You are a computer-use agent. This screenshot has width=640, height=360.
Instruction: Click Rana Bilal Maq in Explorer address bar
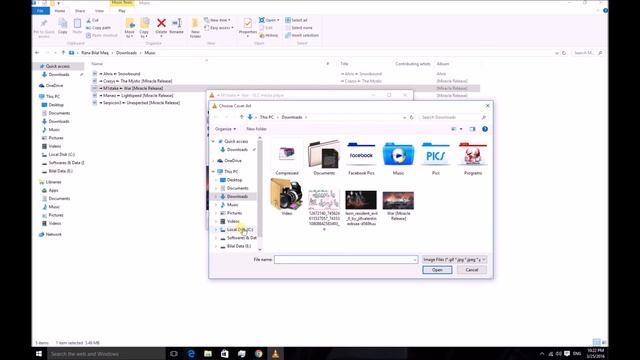[x=95, y=53]
